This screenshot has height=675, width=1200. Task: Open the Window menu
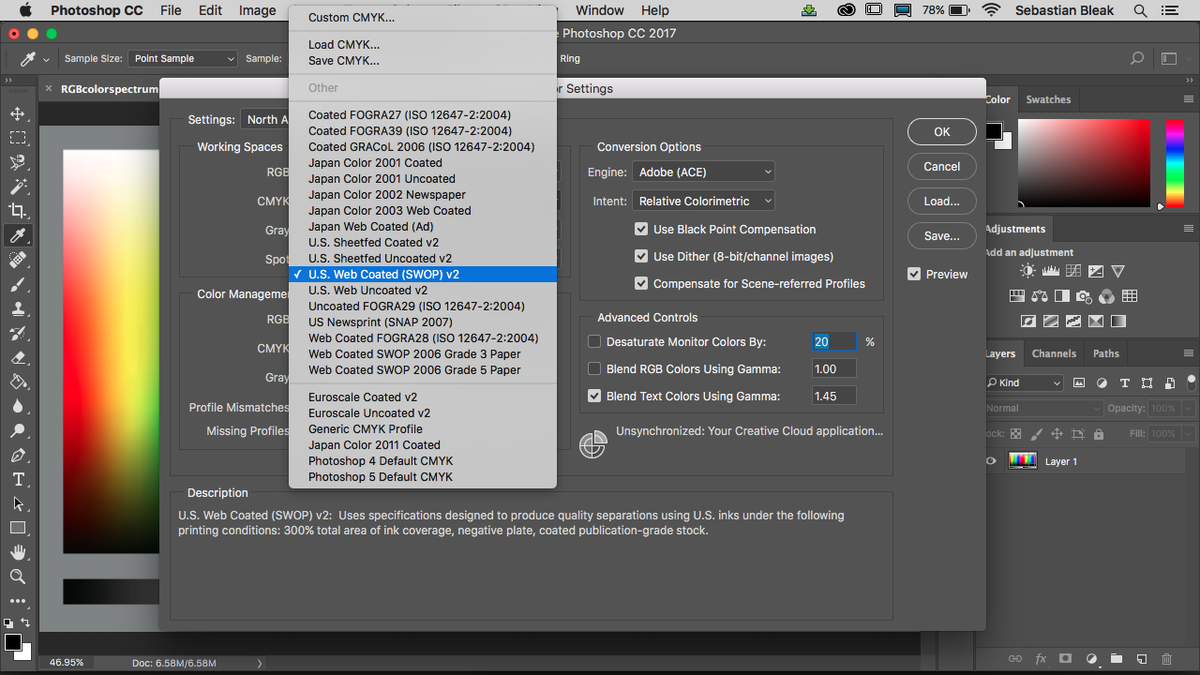click(599, 10)
